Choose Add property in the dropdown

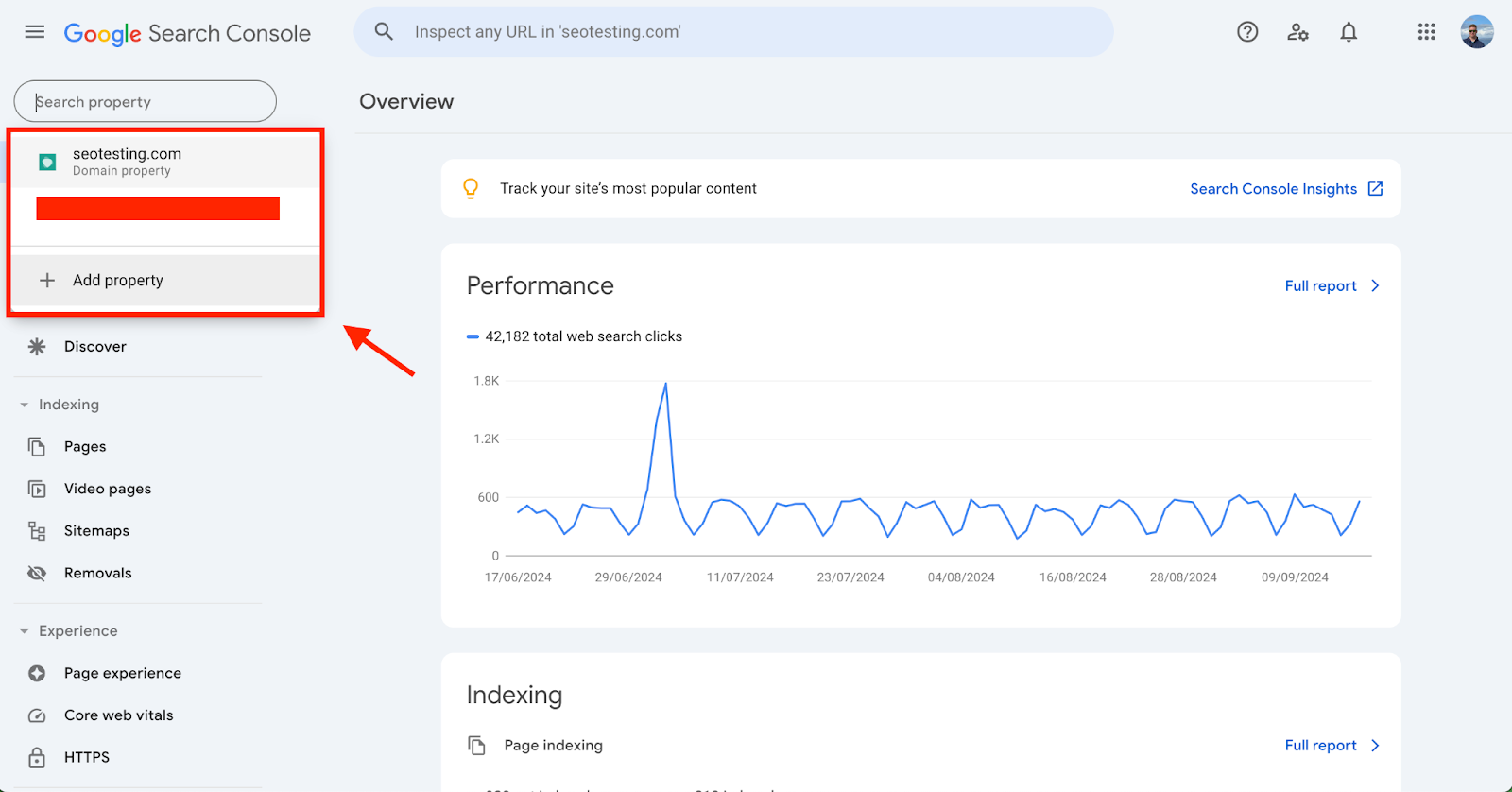pyautogui.click(x=165, y=280)
